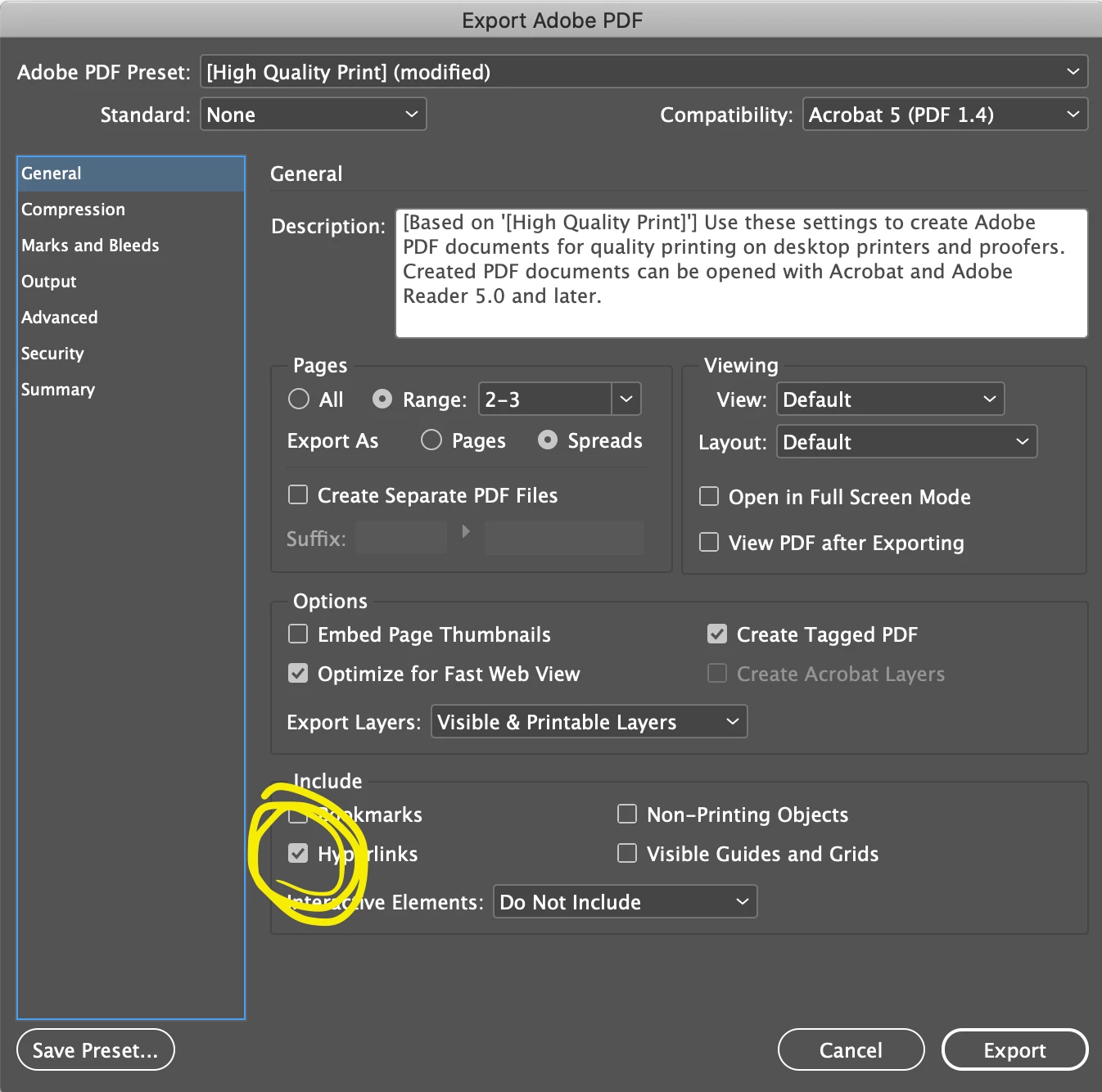Select General in the sidebar list
The height and width of the screenshot is (1092, 1102).
(x=131, y=174)
